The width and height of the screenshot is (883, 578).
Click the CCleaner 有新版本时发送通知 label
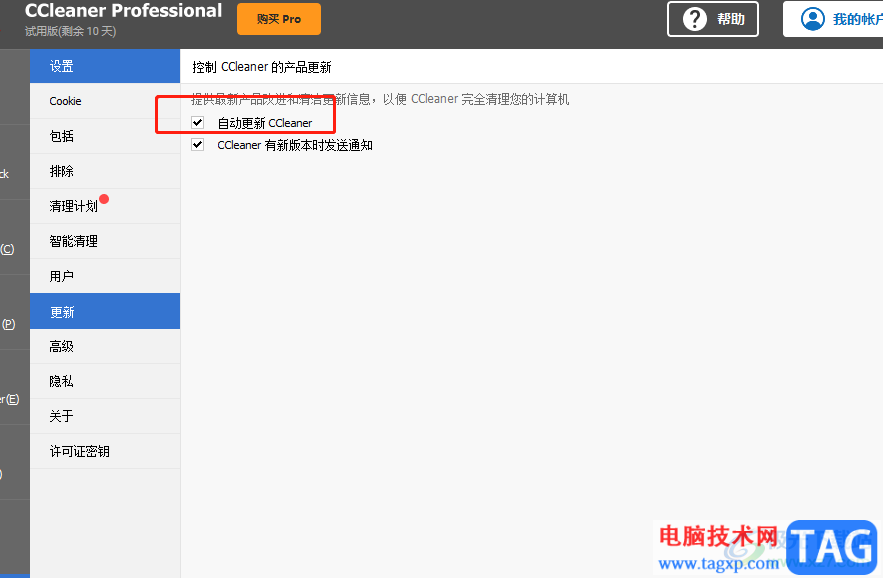[295, 145]
